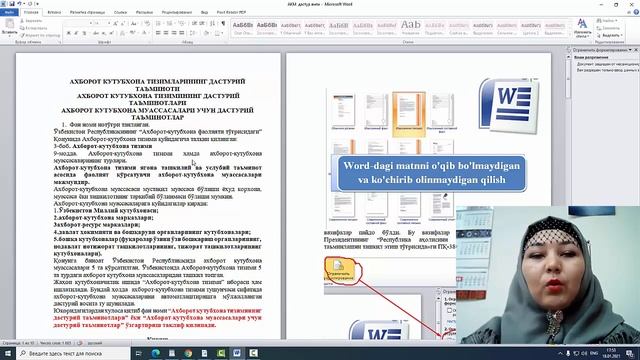Open Google Chrome from taskbar
640x360 pixels.
tap(188, 353)
